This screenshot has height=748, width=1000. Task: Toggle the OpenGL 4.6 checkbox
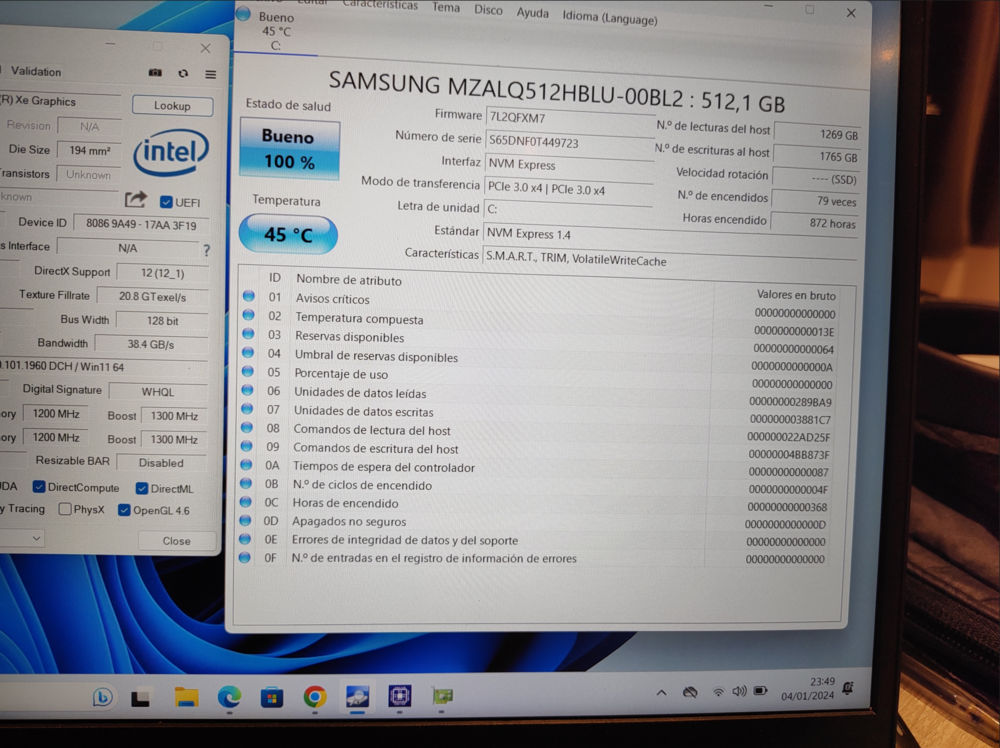pos(124,510)
